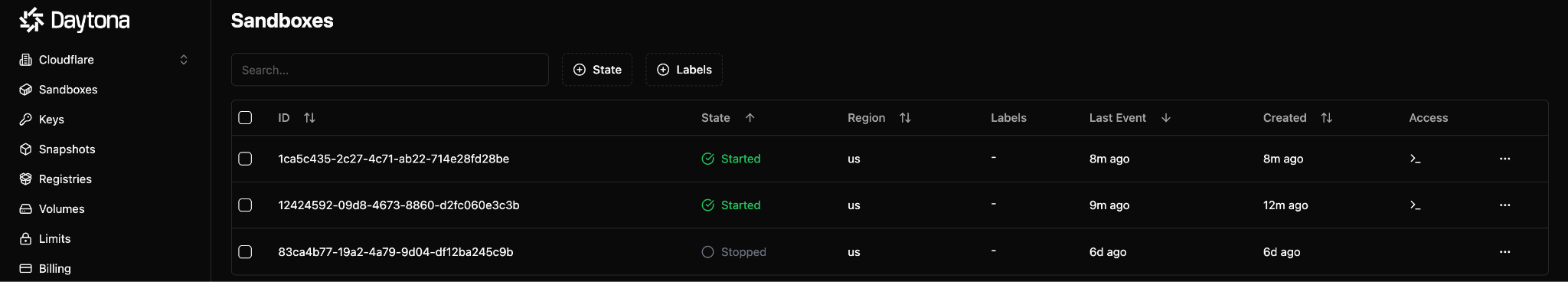Click the Daytona logo icon
Screen dimensions: 1568x282
31,20
